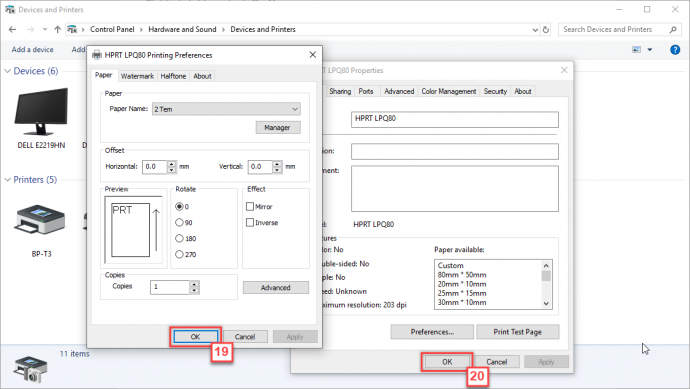The height and width of the screenshot is (389, 690).
Task: Select rotate 270 radio button
Action: 179,254
